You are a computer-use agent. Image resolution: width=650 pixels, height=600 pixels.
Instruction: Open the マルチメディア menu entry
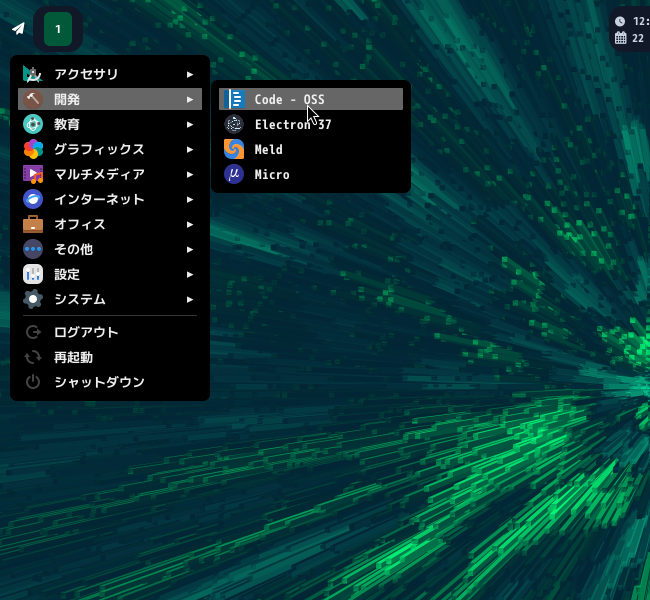pyautogui.click(x=110, y=174)
